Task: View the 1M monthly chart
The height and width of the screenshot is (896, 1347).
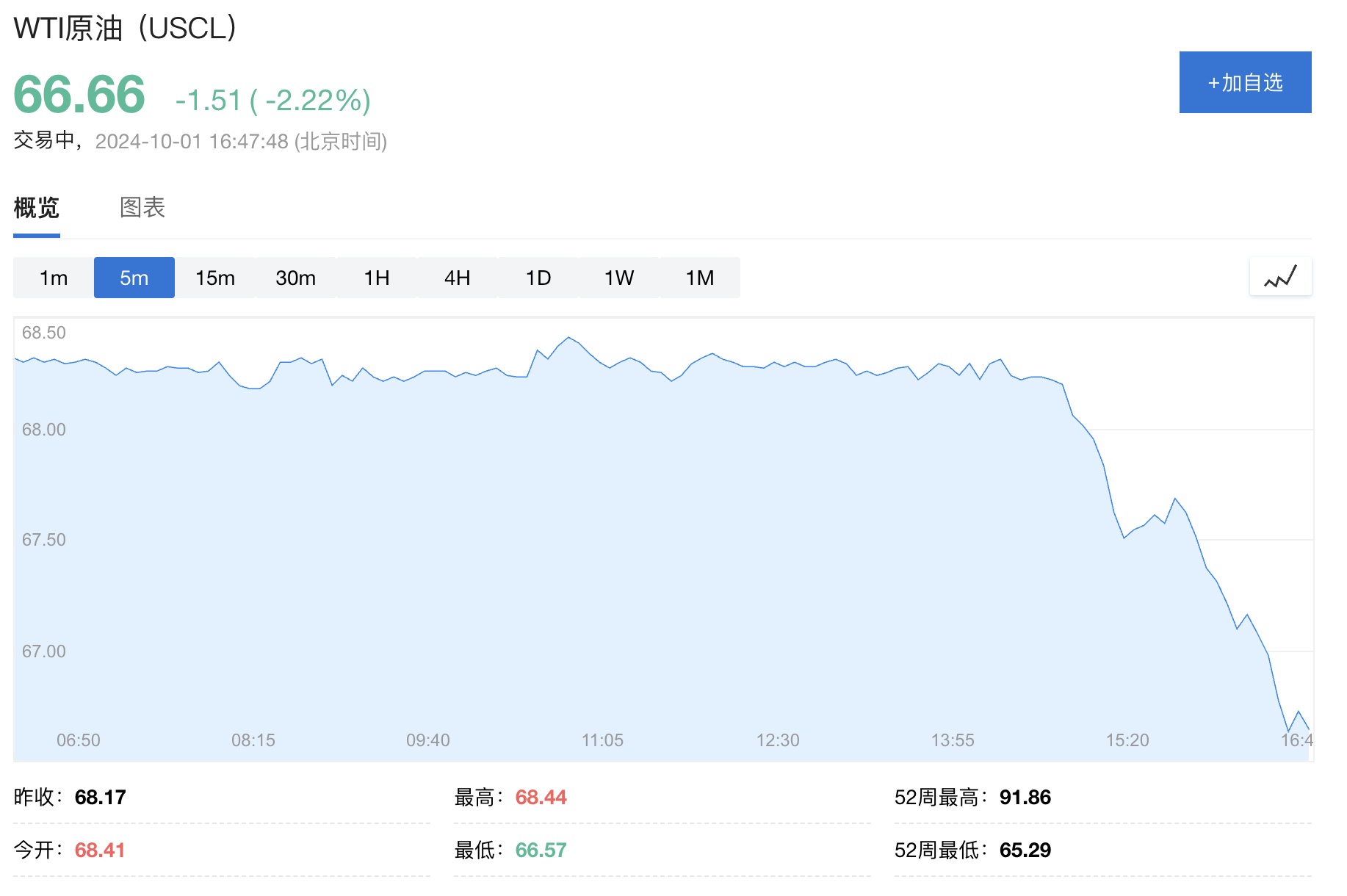Action: pyautogui.click(x=700, y=278)
